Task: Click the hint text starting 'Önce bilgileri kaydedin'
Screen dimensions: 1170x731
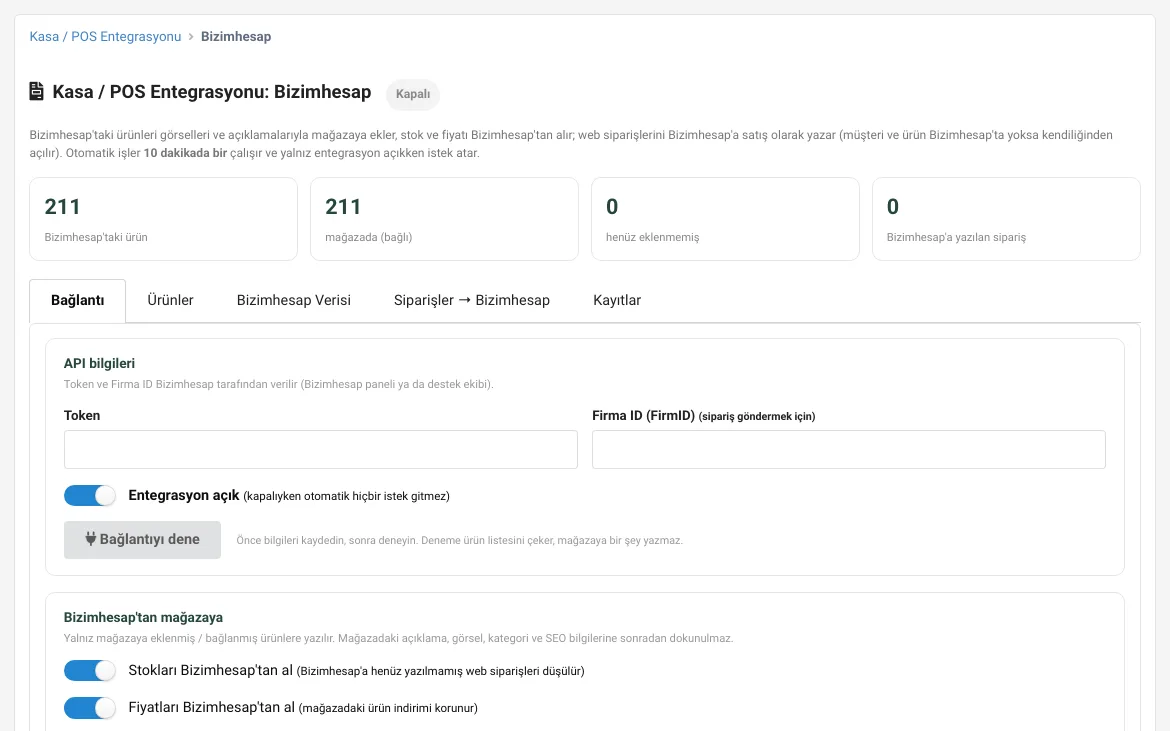Action: pos(460,540)
